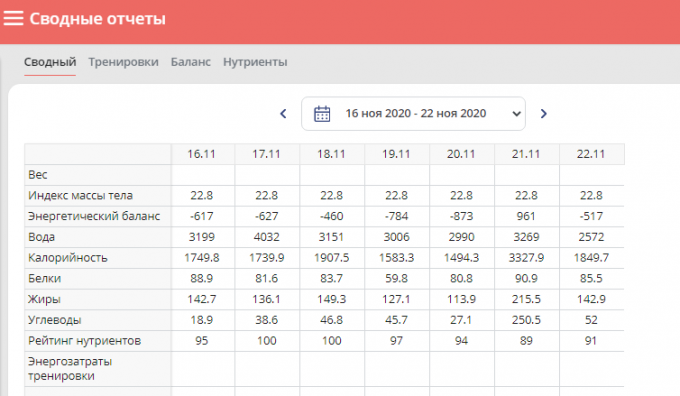Click energy balance value -873

click(461, 216)
